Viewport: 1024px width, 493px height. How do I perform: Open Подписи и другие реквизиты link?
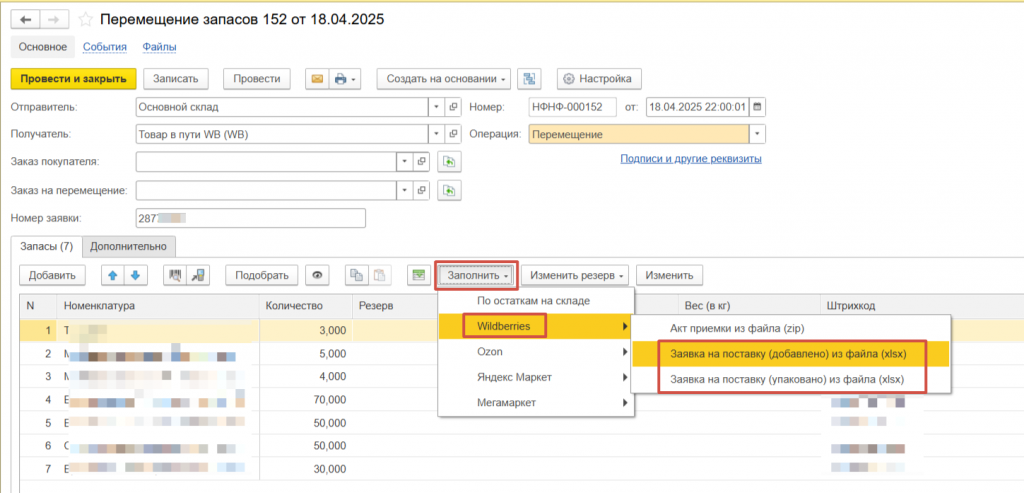(x=691, y=159)
